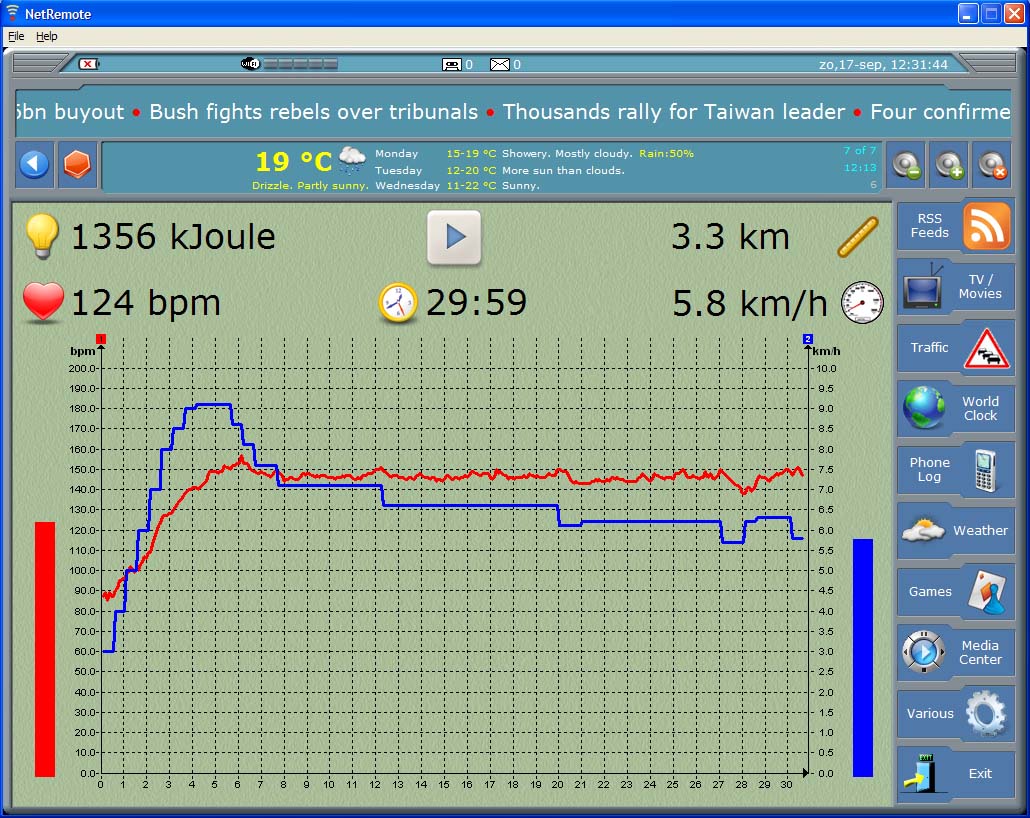Open the Various settings gear
Viewport: 1030px width, 818px height.
[955, 714]
